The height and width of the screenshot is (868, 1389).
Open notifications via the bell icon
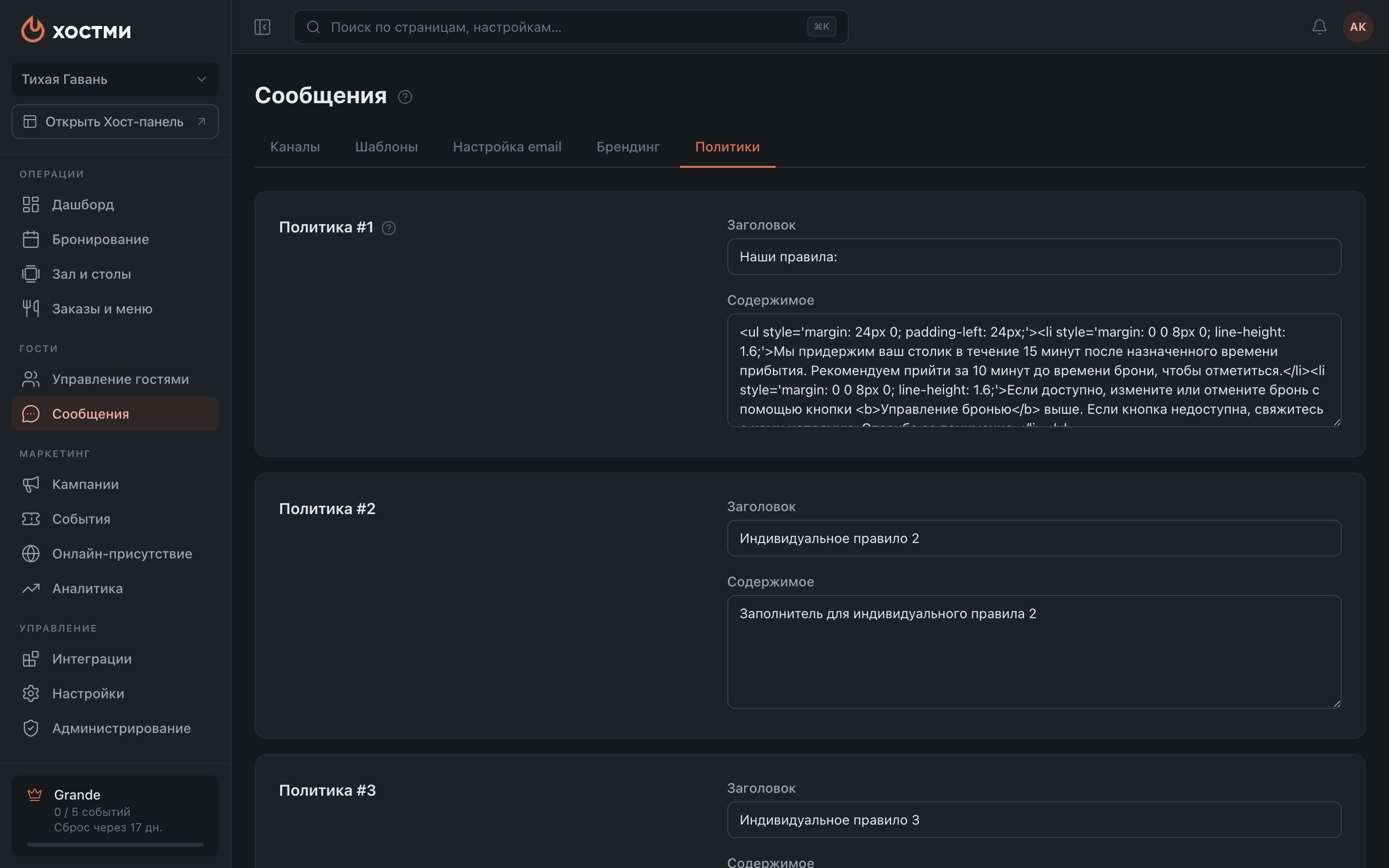click(x=1319, y=27)
